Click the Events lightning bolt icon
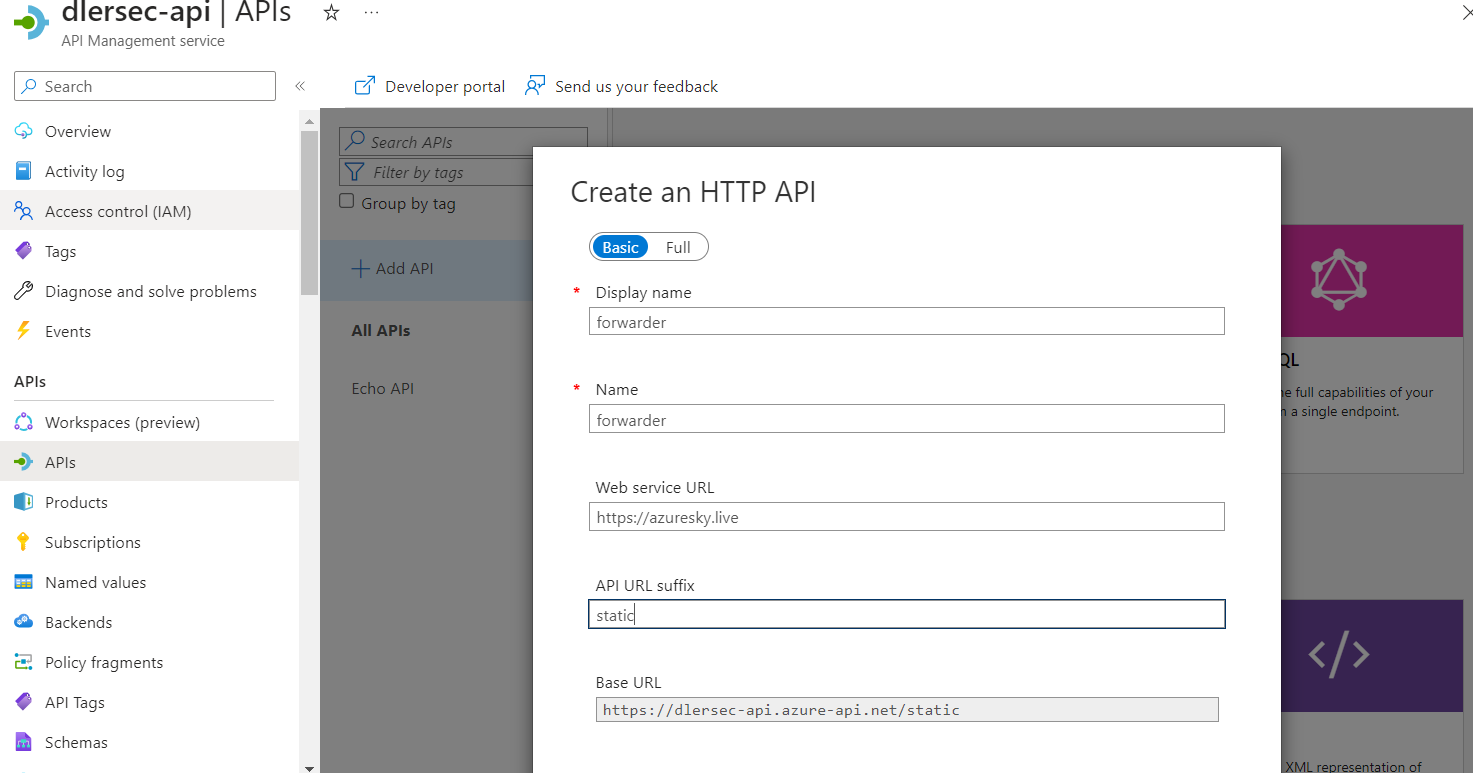The height and width of the screenshot is (773, 1473). point(24,331)
